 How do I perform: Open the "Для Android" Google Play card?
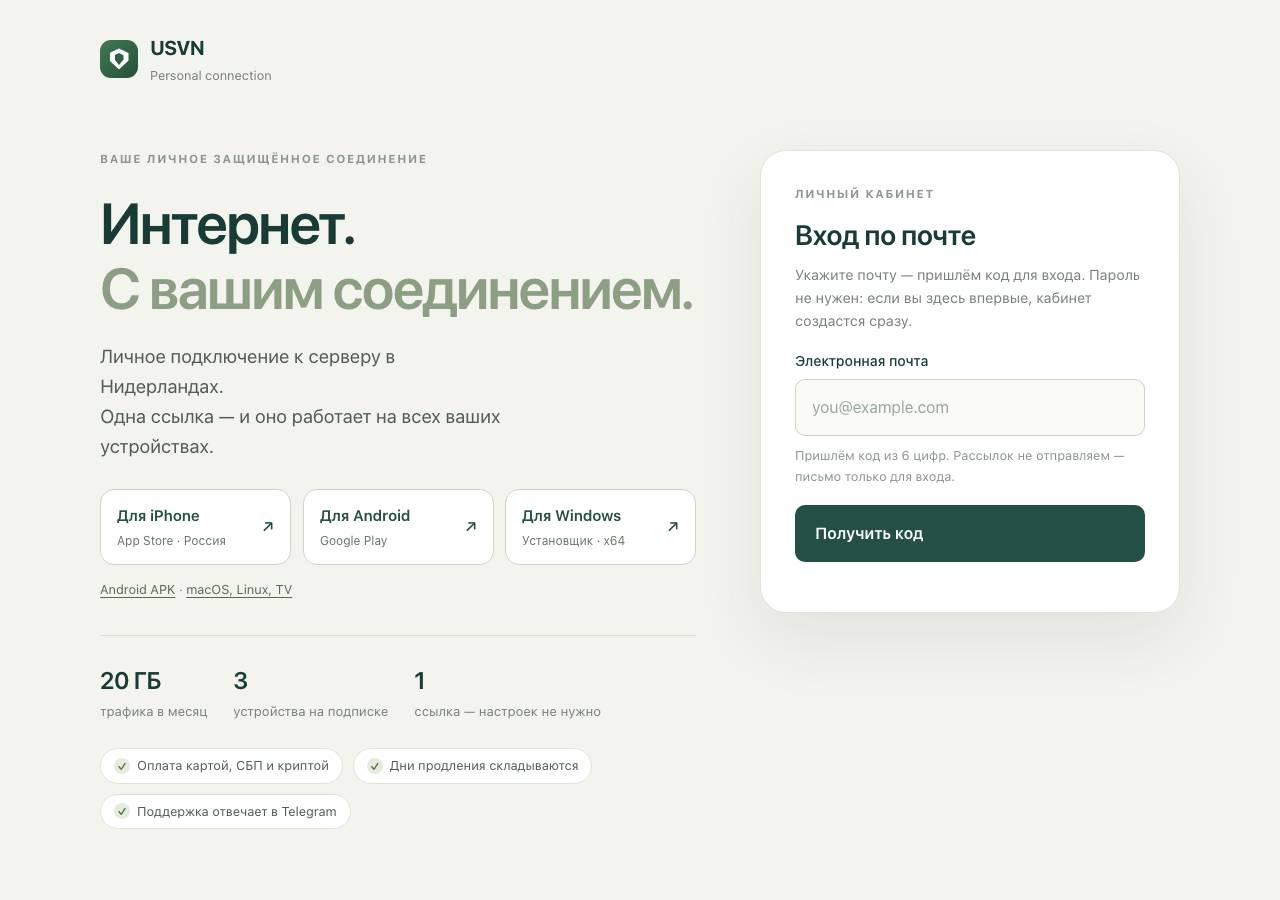click(x=398, y=527)
